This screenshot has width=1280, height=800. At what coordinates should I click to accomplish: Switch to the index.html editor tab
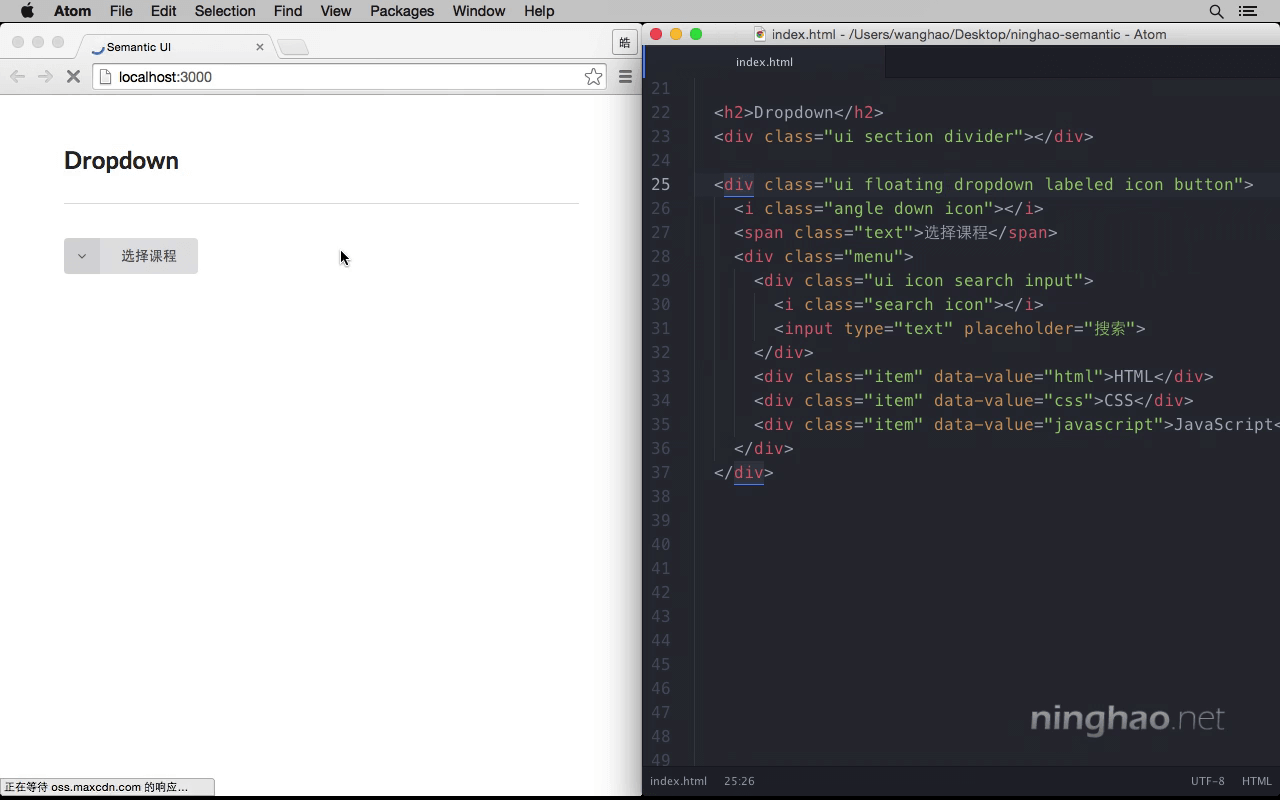tap(764, 62)
